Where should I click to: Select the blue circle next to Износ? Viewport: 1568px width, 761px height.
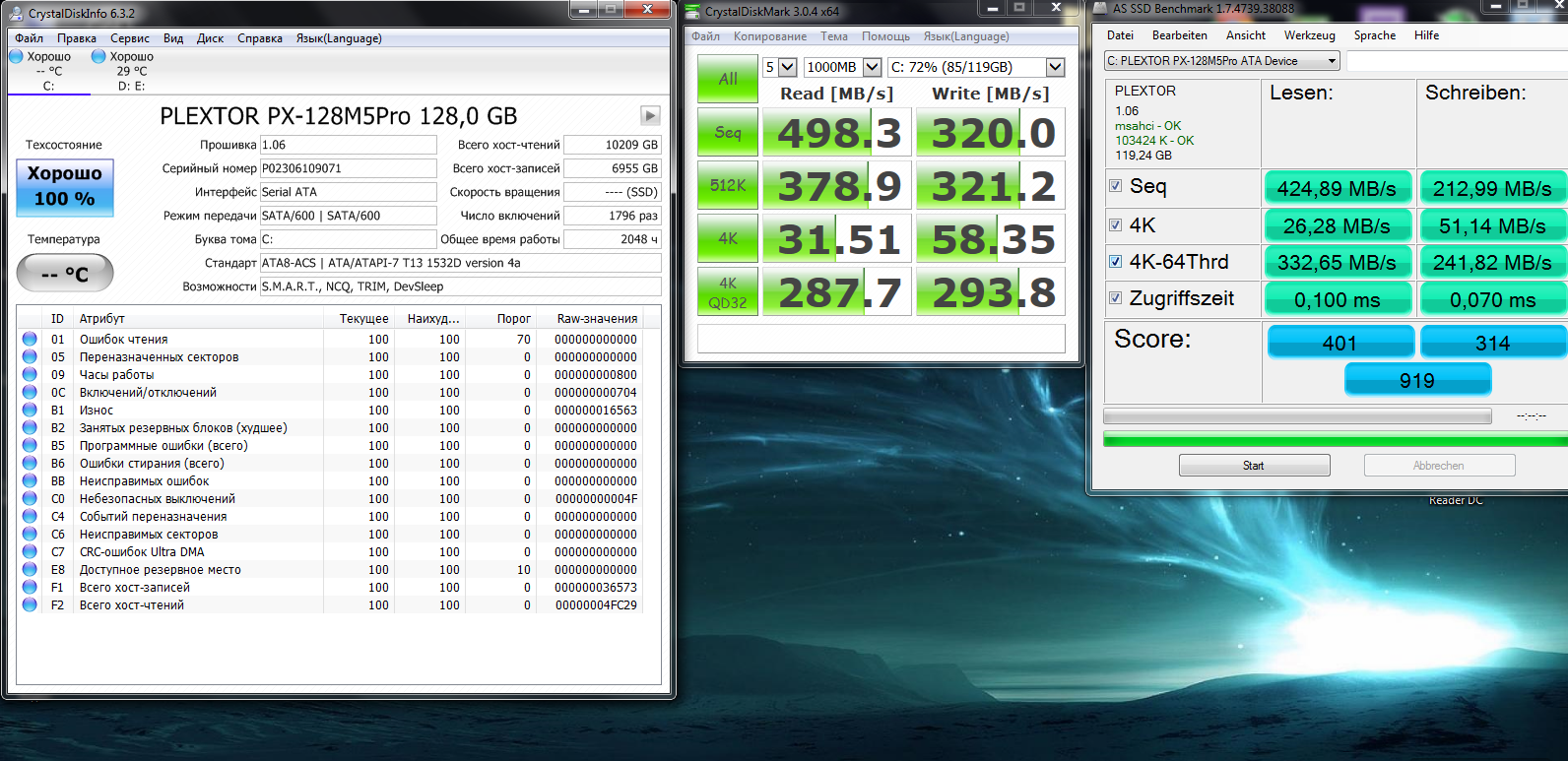coord(30,410)
